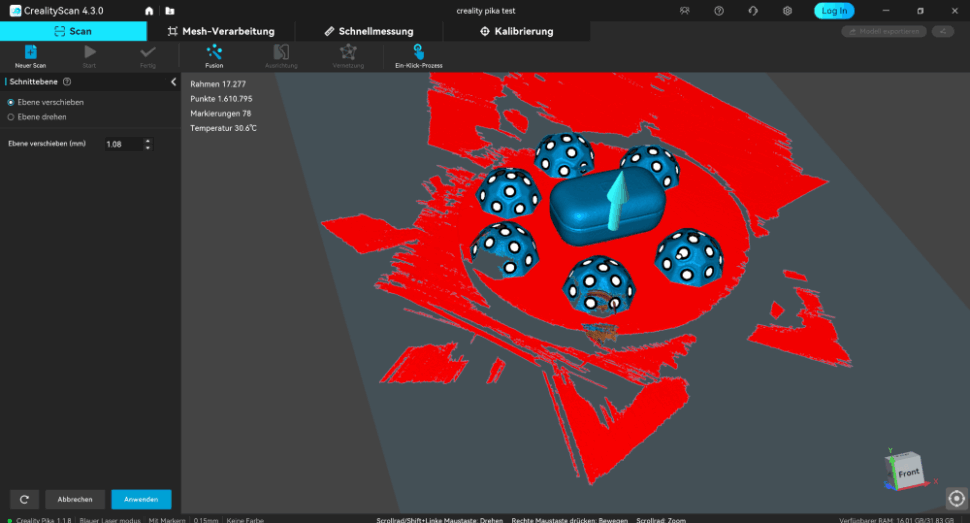Click the reset view target icon
This screenshot has width=970, height=523.
956,498
